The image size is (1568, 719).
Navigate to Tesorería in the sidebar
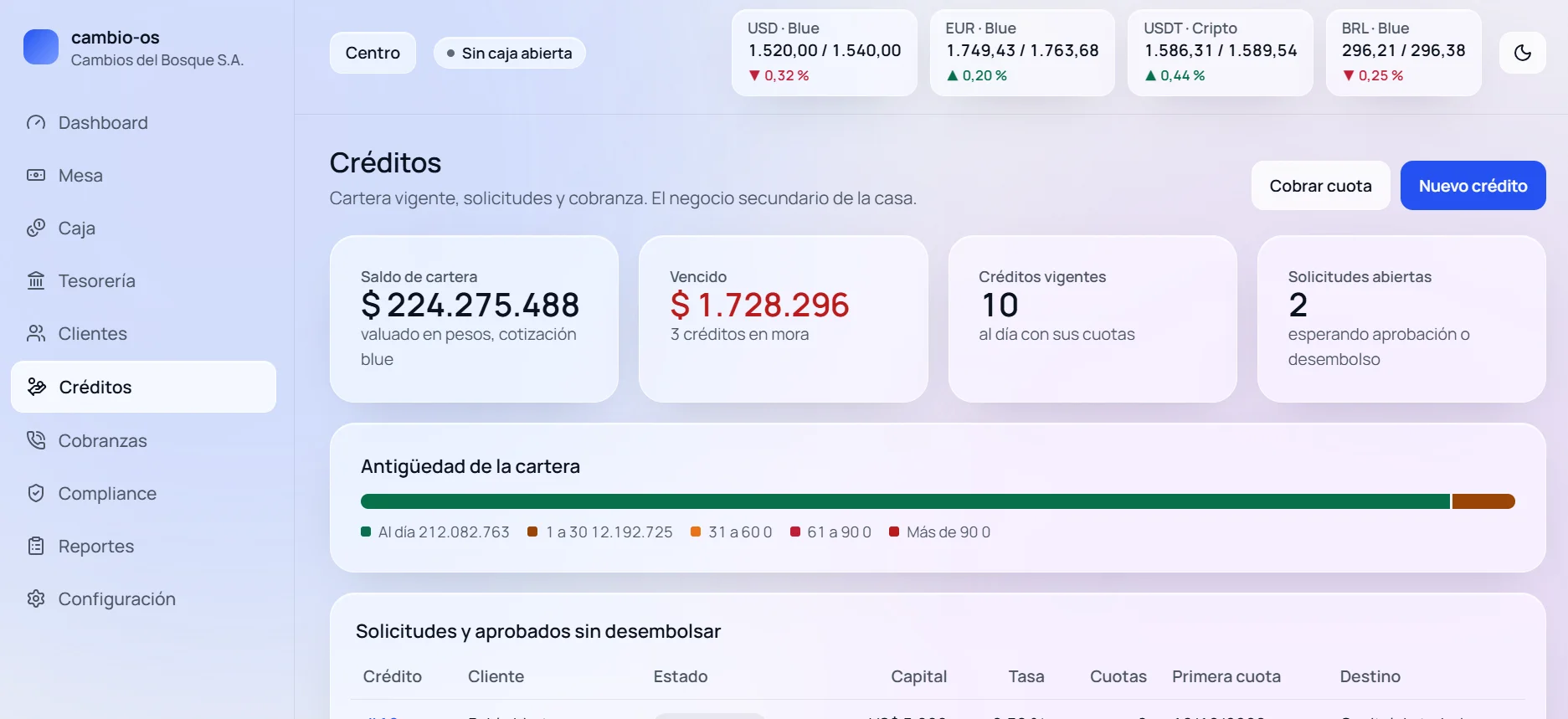coord(143,281)
